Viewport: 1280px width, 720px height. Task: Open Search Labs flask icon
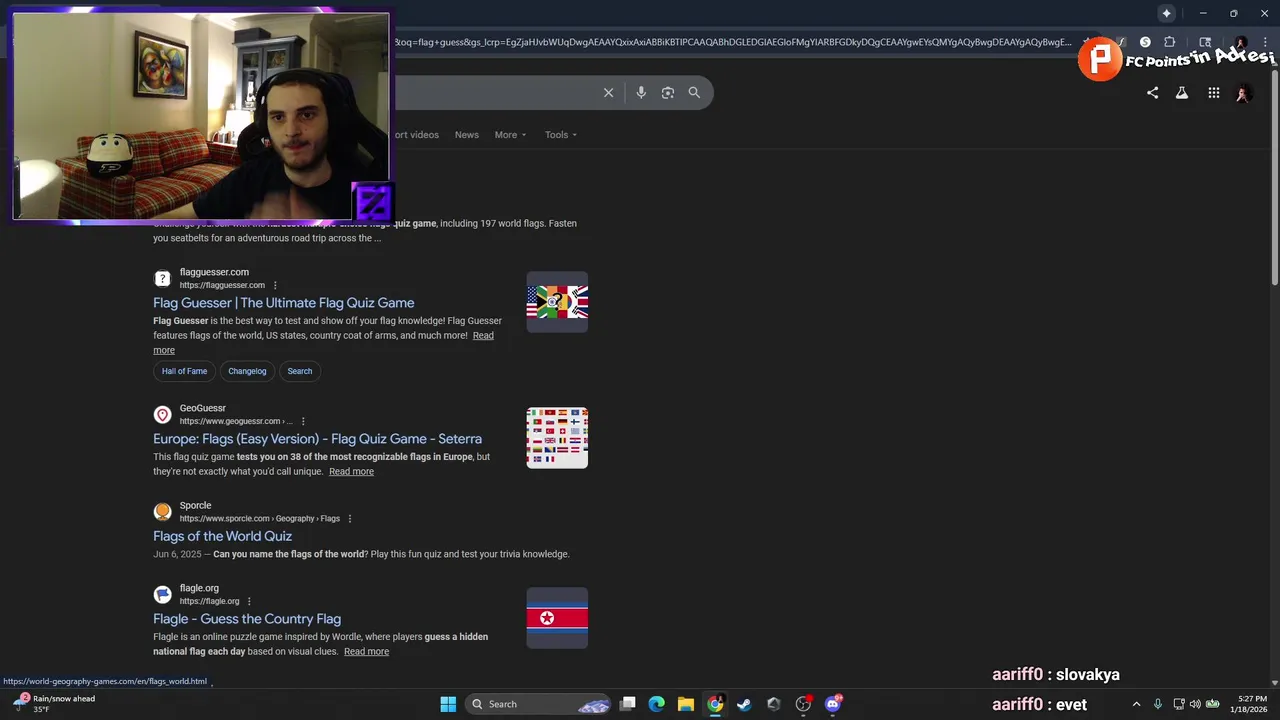click(x=1182, y=93)
